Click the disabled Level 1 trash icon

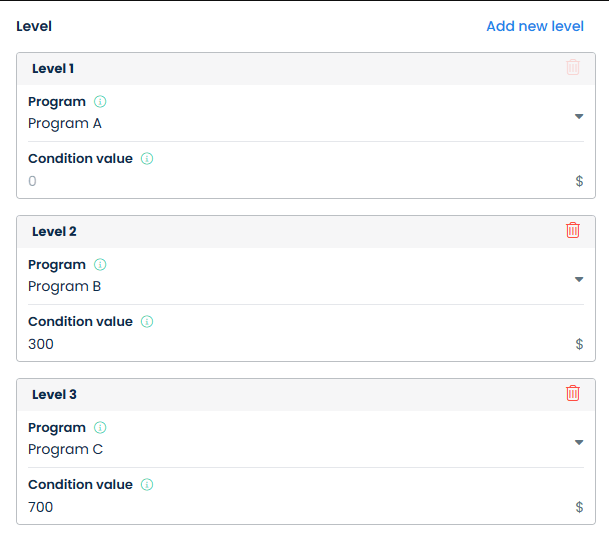[x=573, y=67]
